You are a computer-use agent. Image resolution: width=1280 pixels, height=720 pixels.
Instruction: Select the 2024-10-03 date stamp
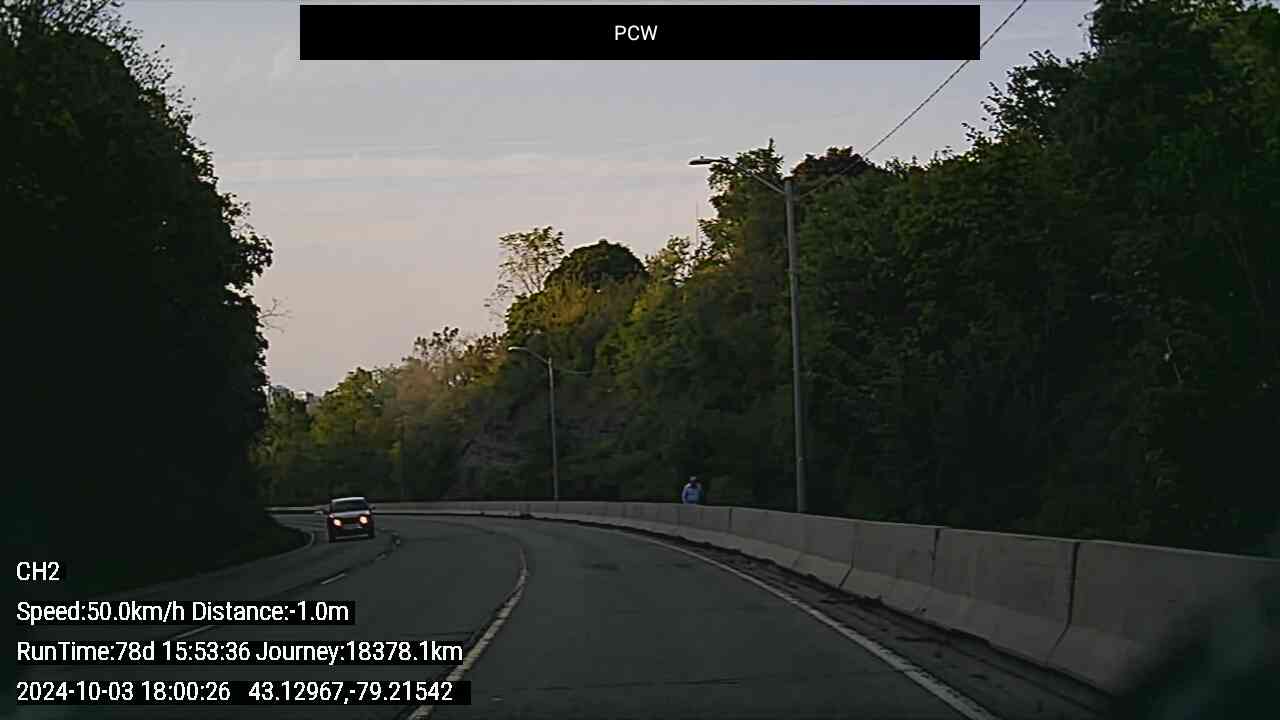pos(77,692)
